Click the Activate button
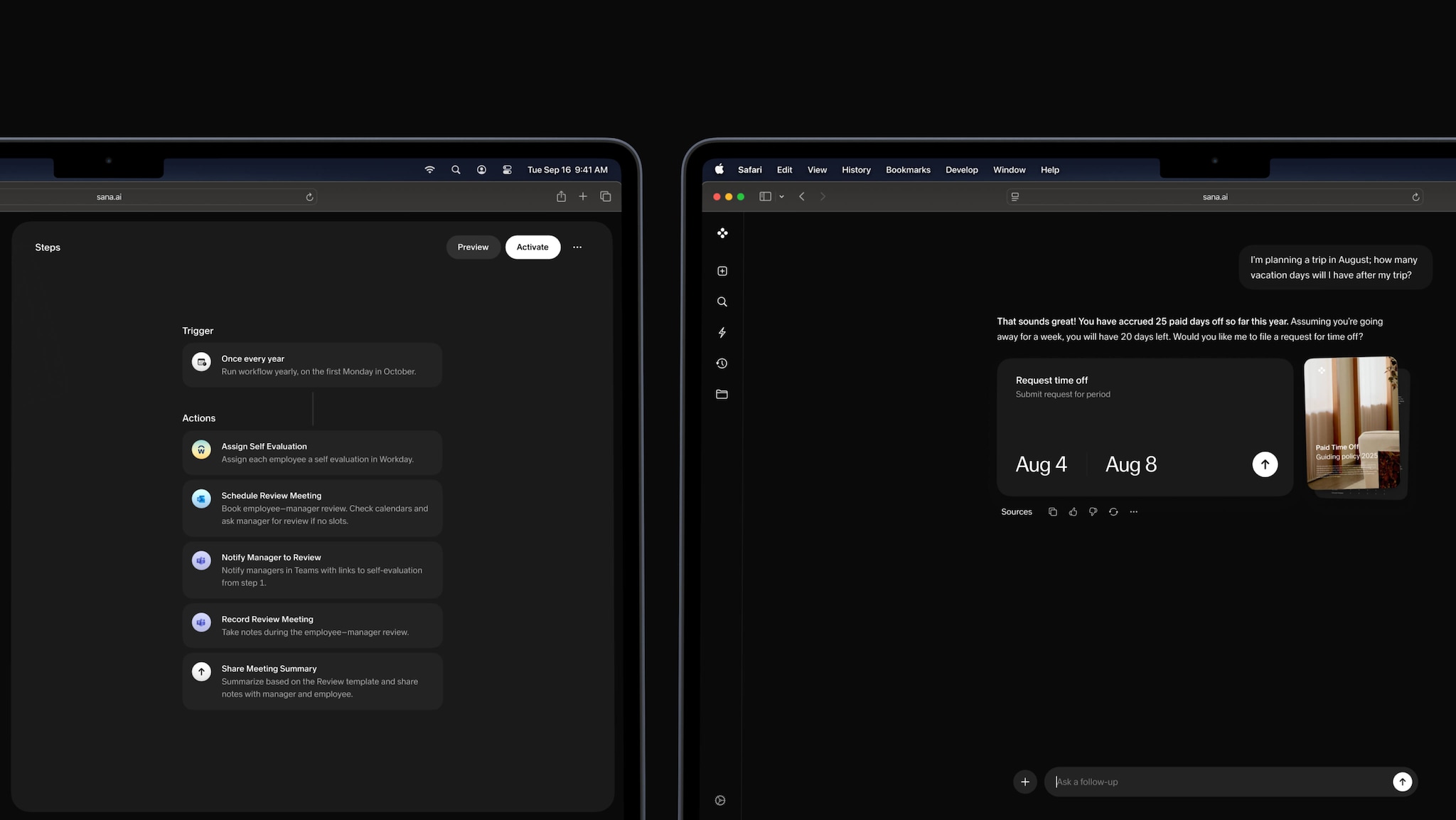This screenshot has height=820, width=1456. point(532,247)
